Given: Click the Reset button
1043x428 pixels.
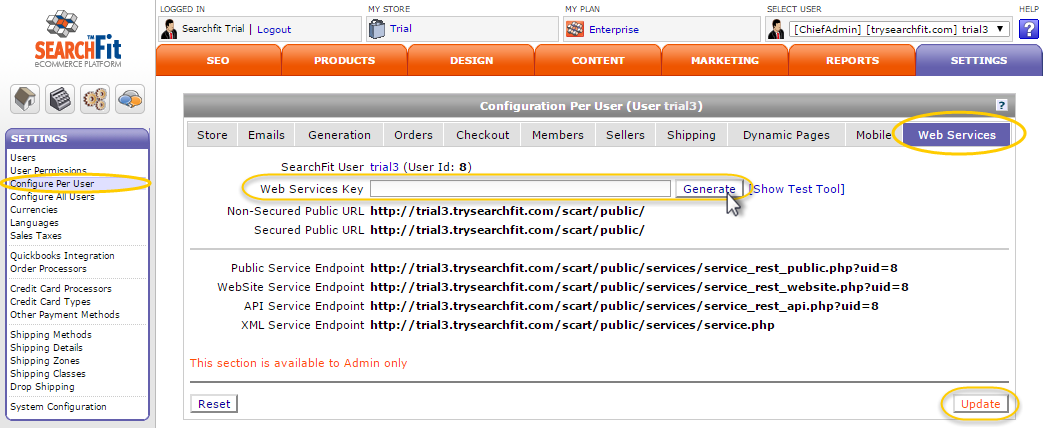Looking at the screenshot, I should pyautogui.click(x=214, y=403).
